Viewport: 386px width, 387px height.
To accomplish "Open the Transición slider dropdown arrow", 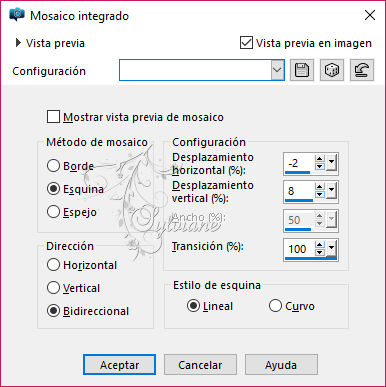I will tap(331, 249).
